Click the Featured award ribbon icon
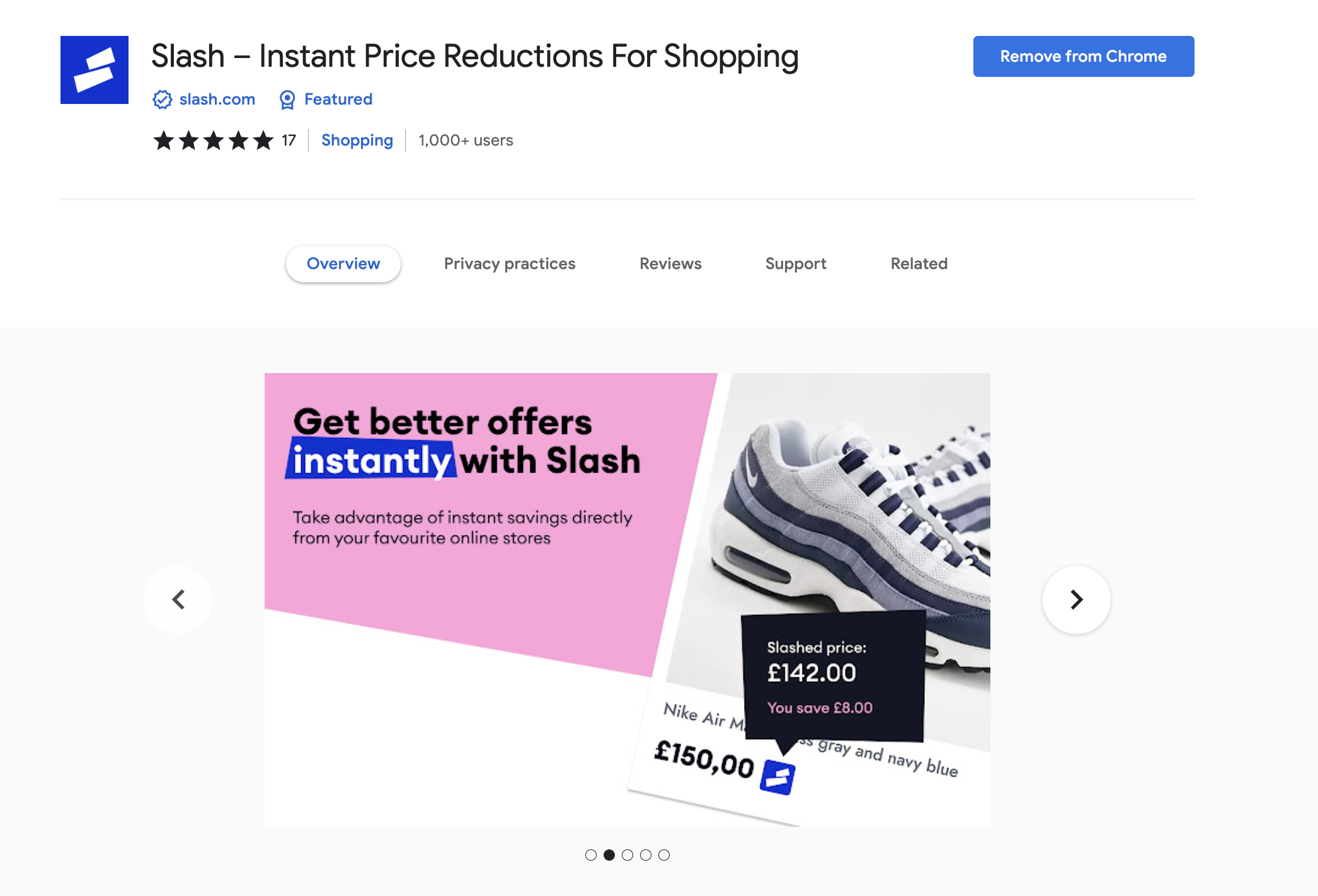This screenshot has height=896, width=1318. click(287, 100)
